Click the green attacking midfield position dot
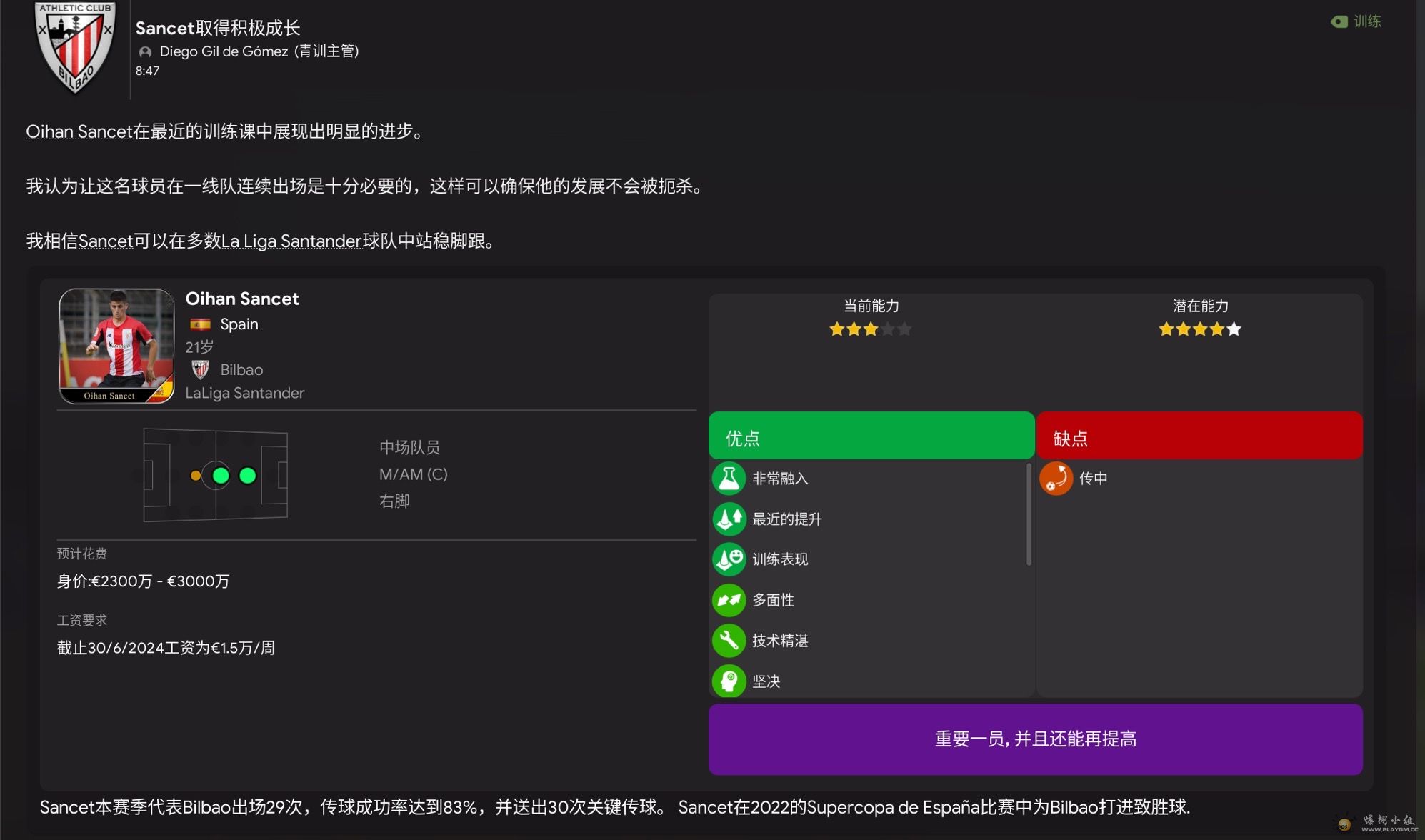The image size is (1425, 840). pos(248,476)
